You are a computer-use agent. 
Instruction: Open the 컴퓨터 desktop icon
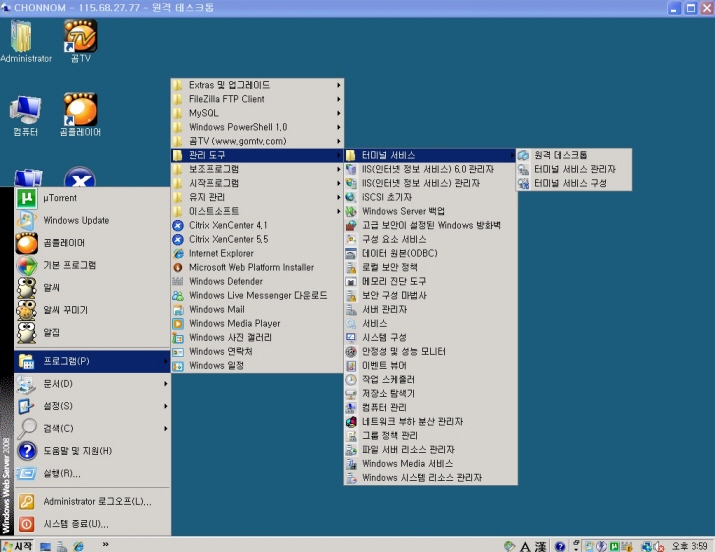pyautogui.click(x=25, y=113)
